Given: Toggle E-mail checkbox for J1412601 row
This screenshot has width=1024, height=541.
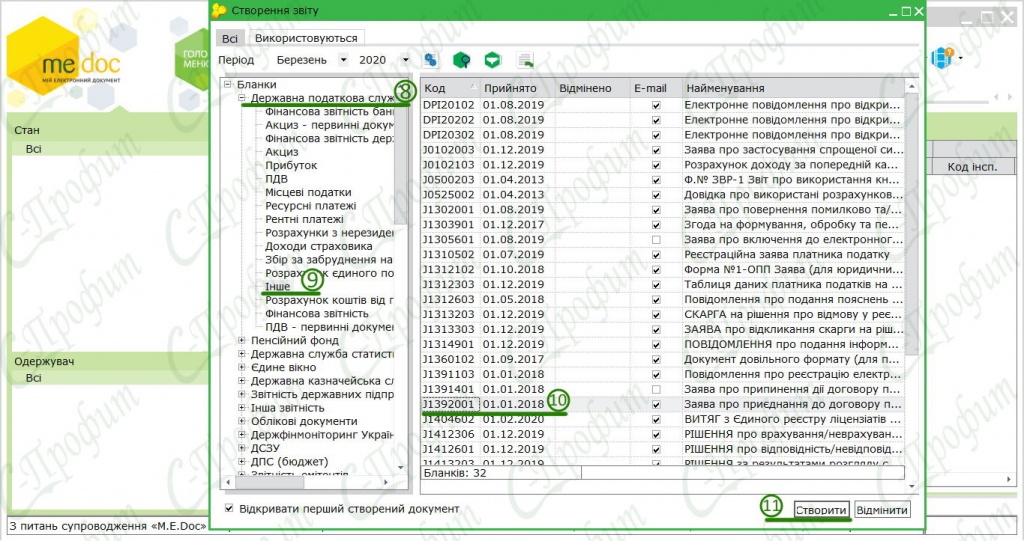Looking at the screenshot, I should click(x=656, y=450).
